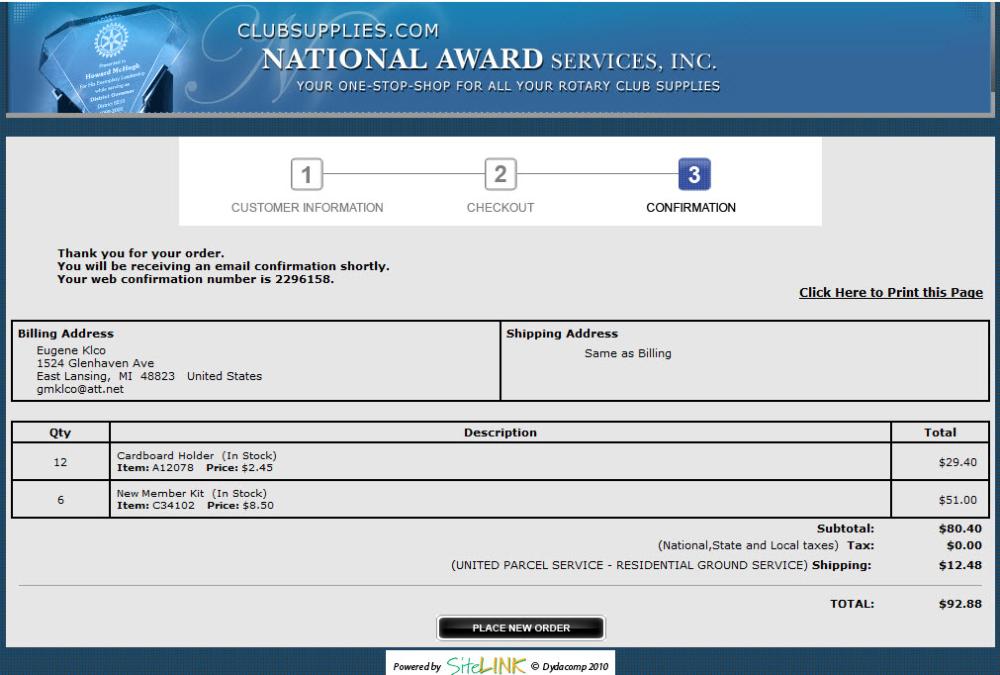Select the Confirmation step label
The width and height of the screenshot is (1000, 675).
click(691, 207)
